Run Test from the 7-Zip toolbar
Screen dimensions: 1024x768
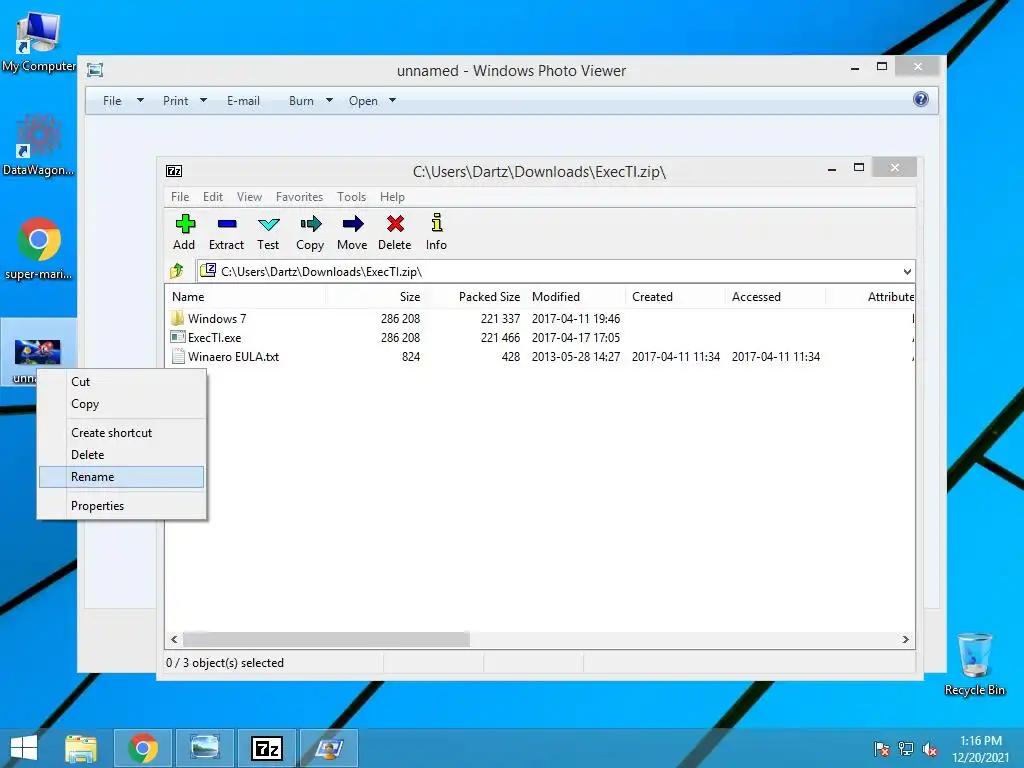pyautogui.click(x=268, y=232)
